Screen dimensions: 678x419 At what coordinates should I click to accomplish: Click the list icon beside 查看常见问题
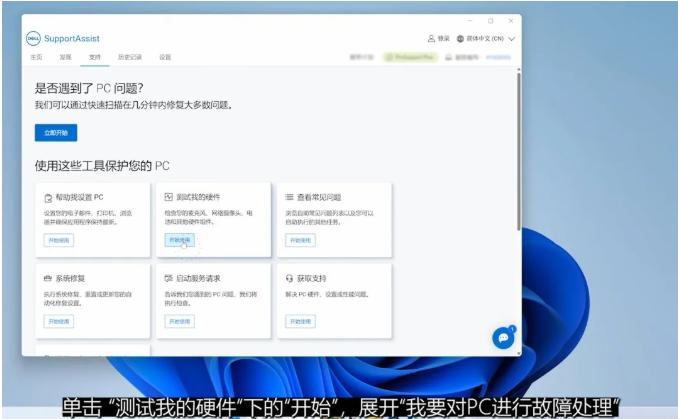tap(289, 197)
